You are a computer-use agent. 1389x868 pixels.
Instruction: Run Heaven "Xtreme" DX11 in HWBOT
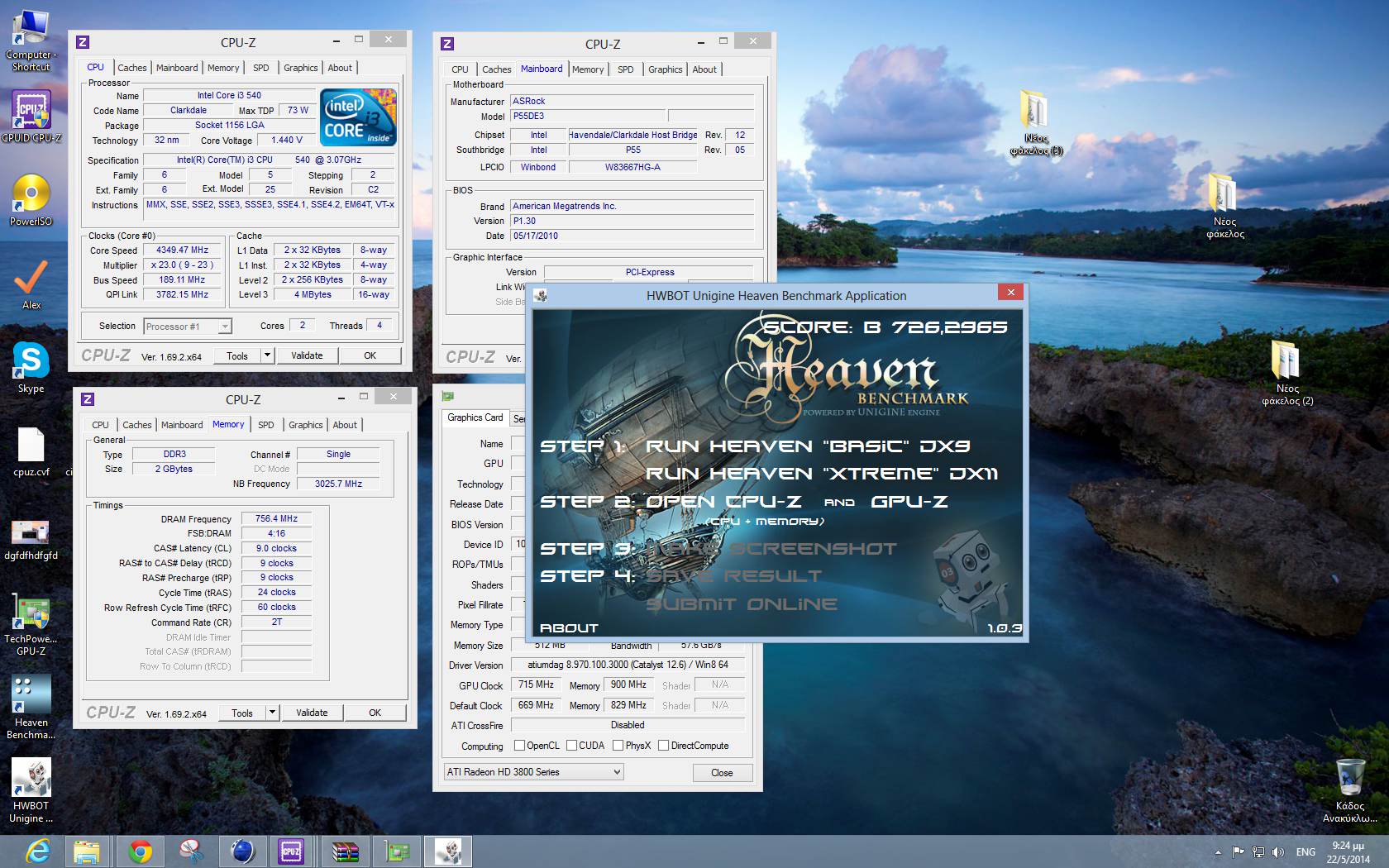click(x=822, y=474)
